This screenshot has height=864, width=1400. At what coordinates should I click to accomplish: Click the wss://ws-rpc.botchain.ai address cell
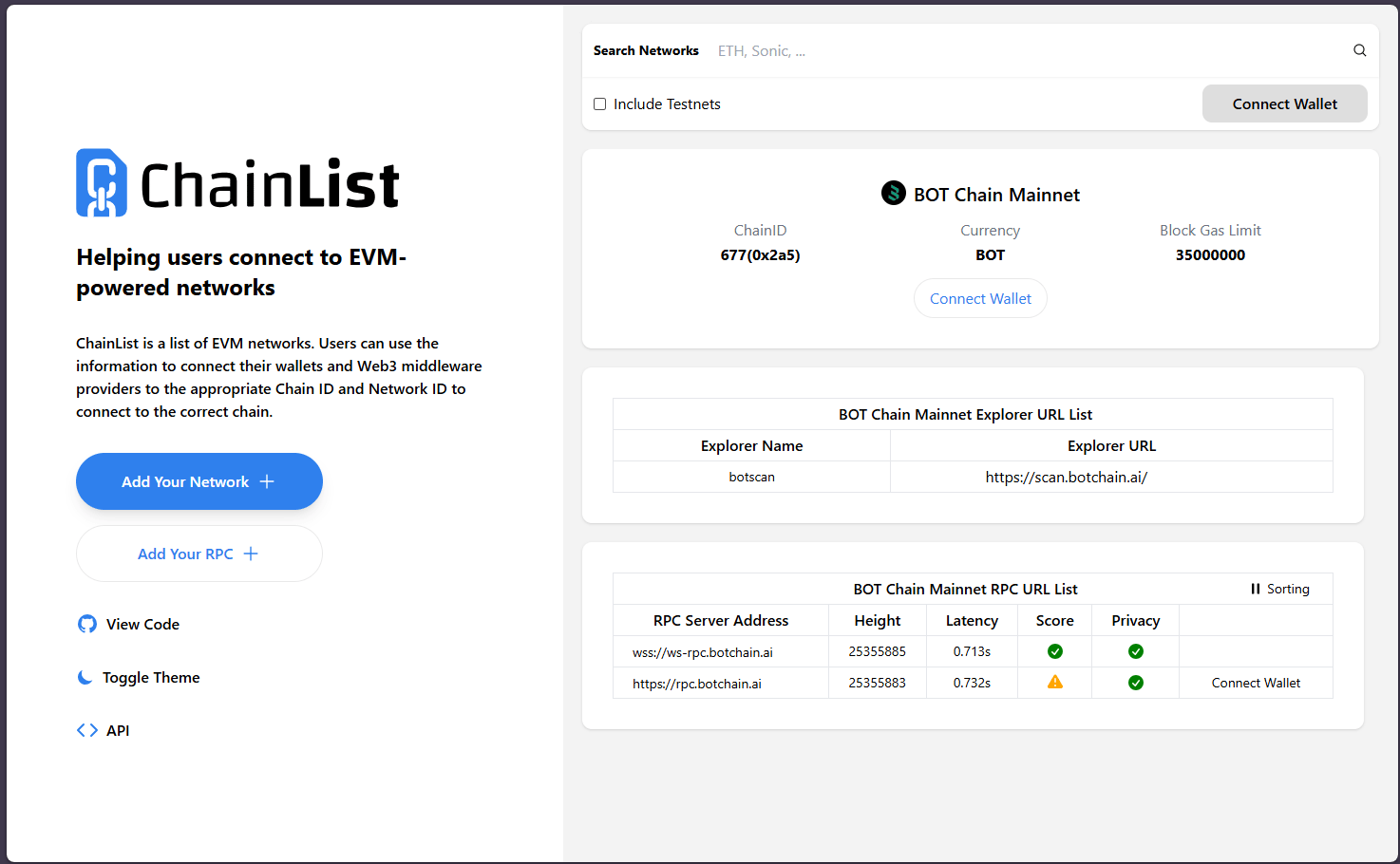(x=721, y=652)
